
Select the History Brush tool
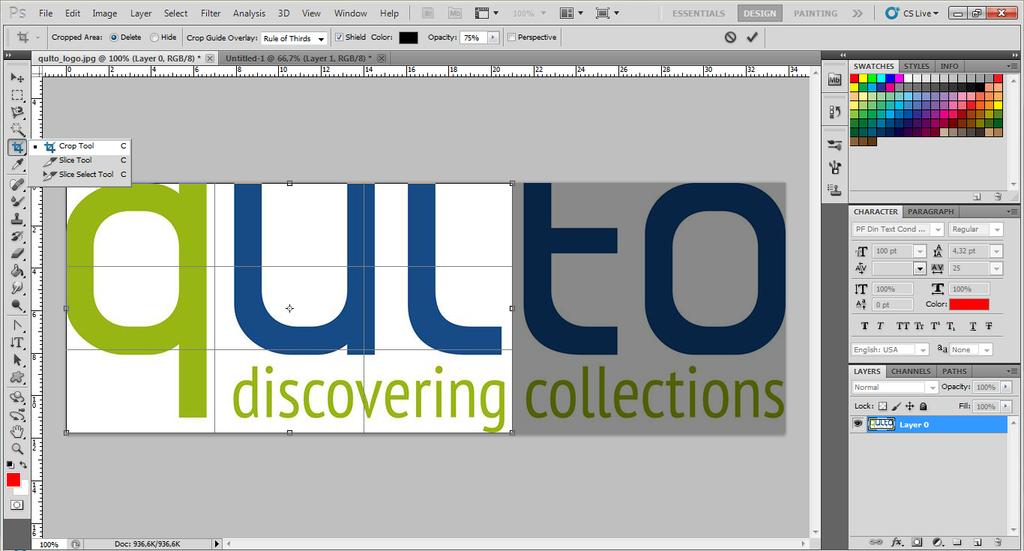17,236
